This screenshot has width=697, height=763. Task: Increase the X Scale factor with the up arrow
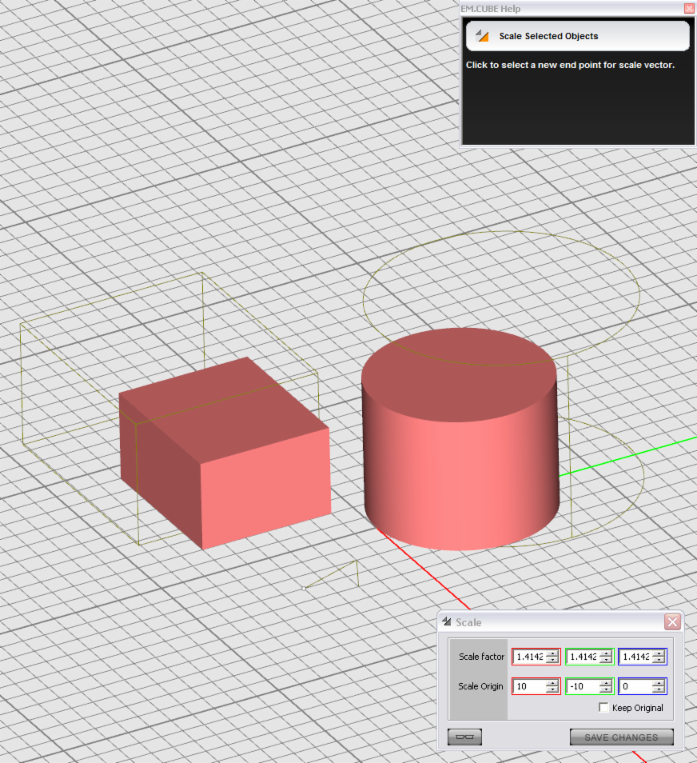[x=552, y=653]
